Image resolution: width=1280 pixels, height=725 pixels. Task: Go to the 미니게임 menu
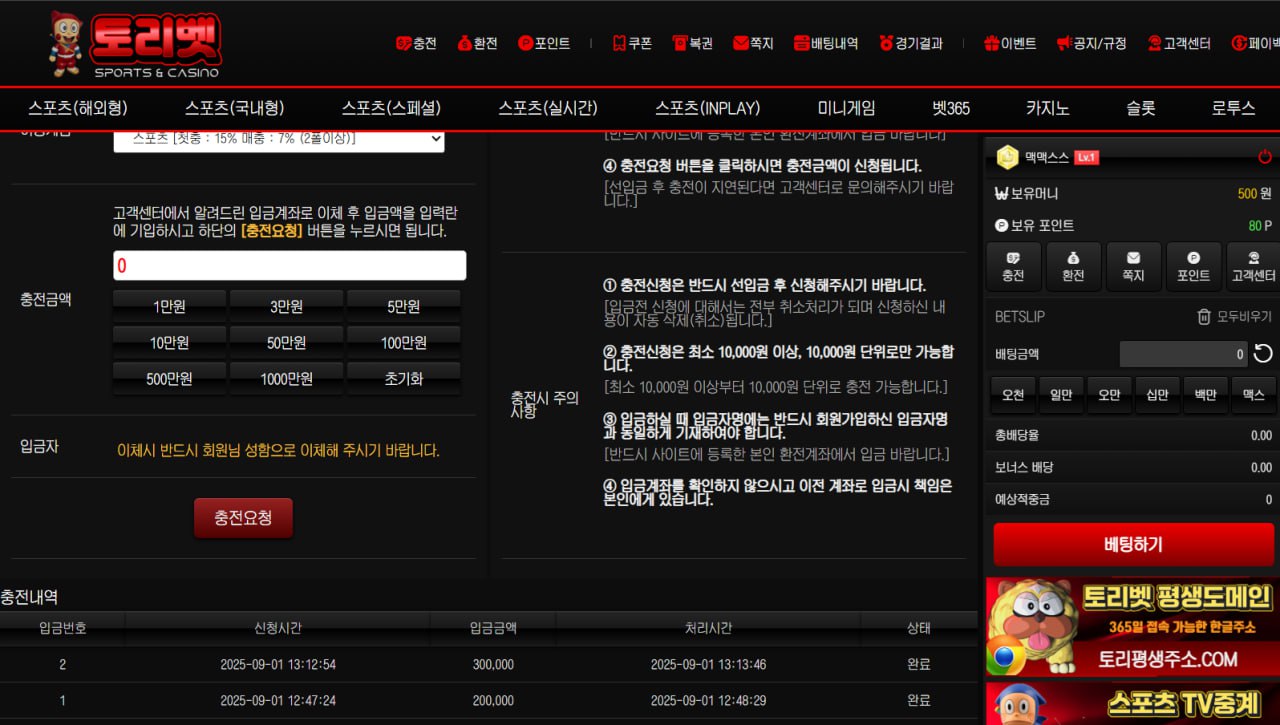846,108
